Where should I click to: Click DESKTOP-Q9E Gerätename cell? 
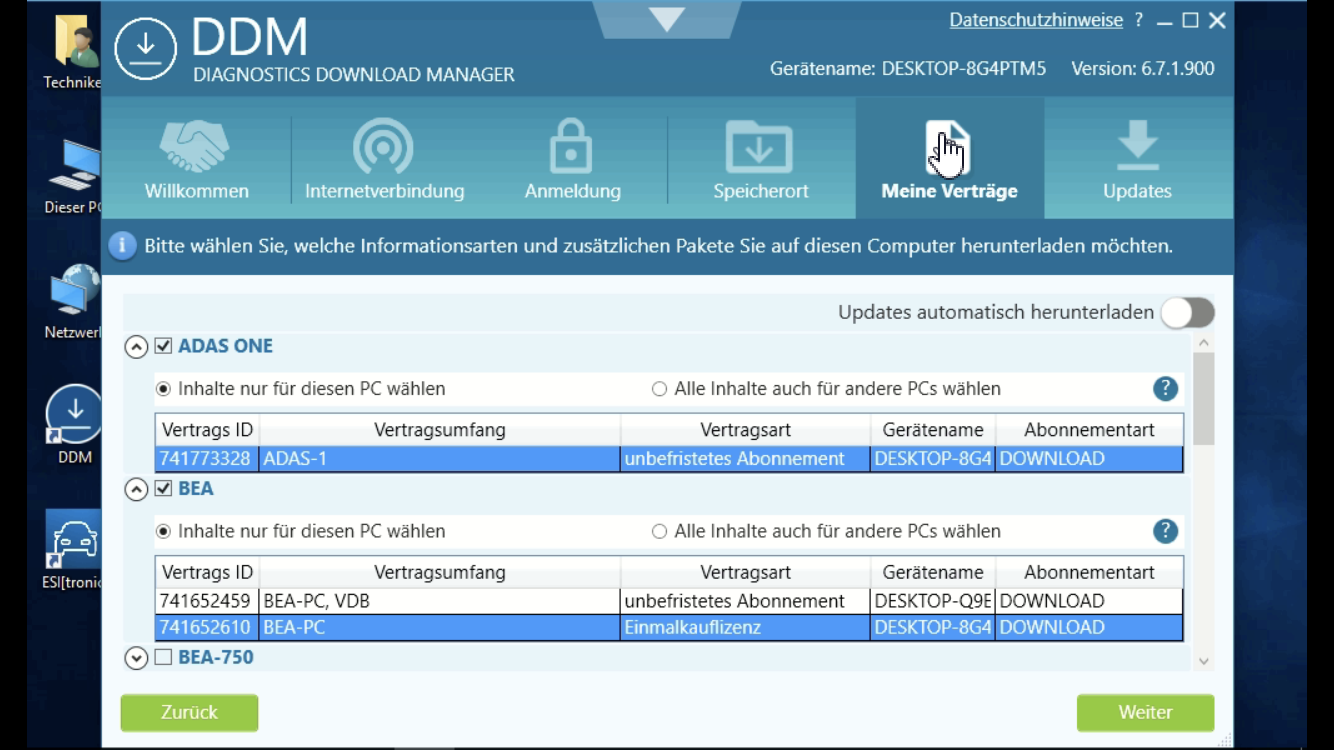point(933,601)
